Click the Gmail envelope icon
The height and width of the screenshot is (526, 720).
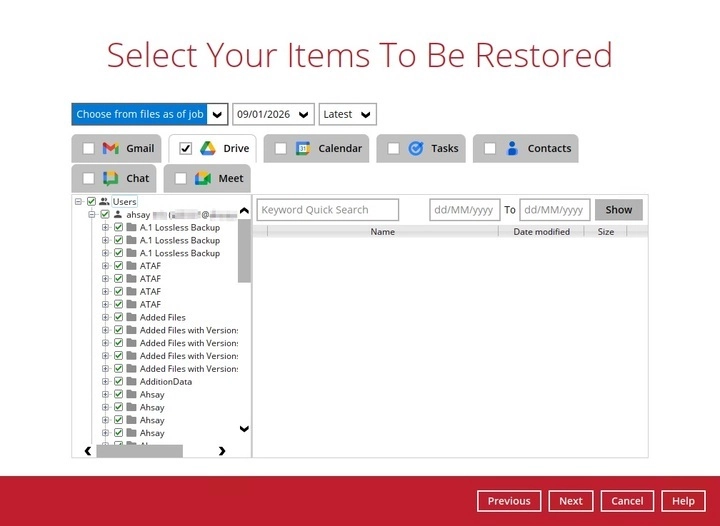[111, 149]
